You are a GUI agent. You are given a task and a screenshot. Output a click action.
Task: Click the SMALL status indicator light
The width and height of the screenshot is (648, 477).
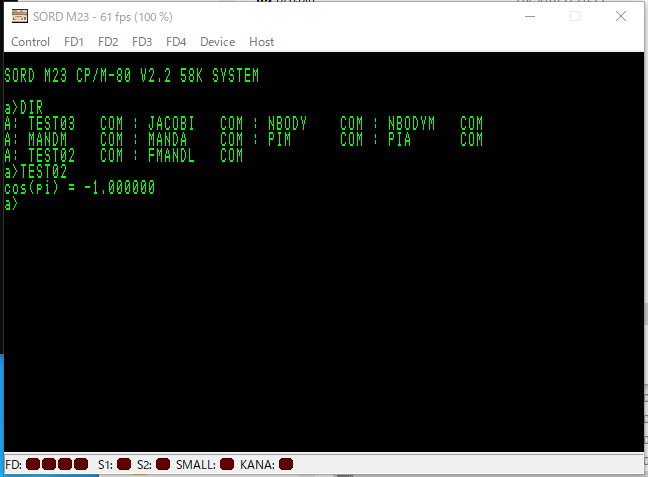[x=227, y=464]
